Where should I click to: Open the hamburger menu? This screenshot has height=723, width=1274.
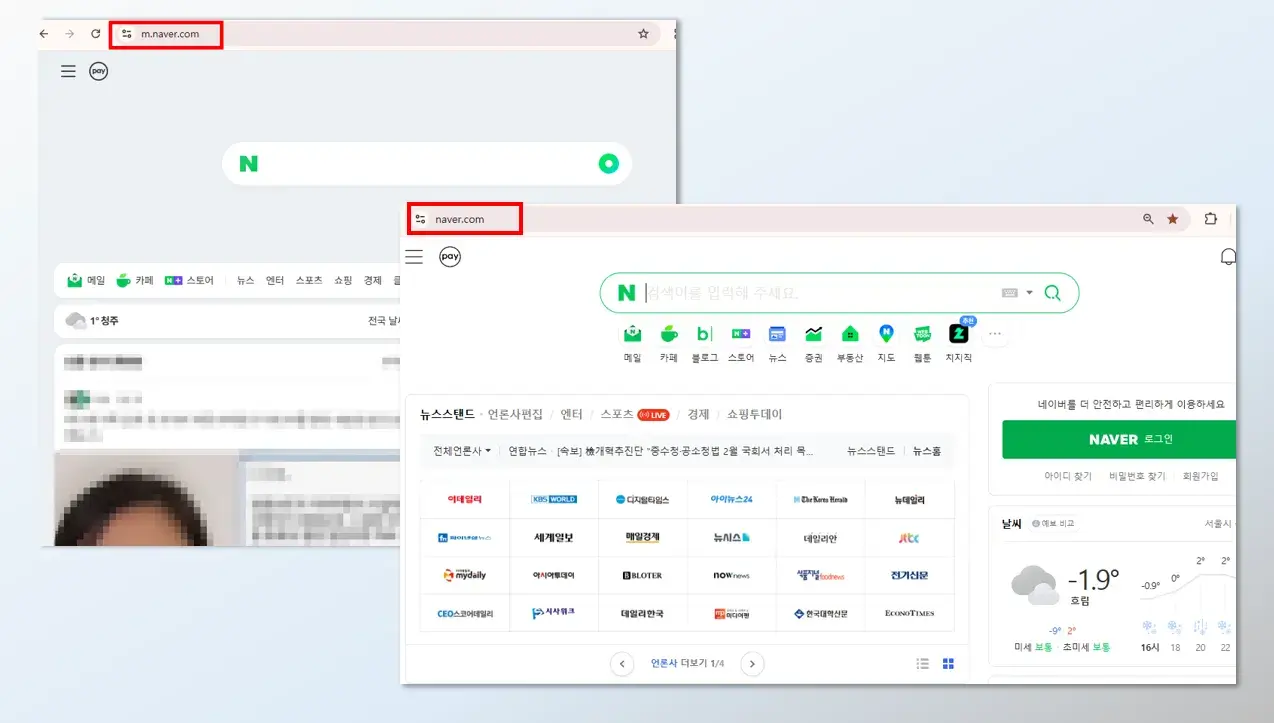point(414,256)
